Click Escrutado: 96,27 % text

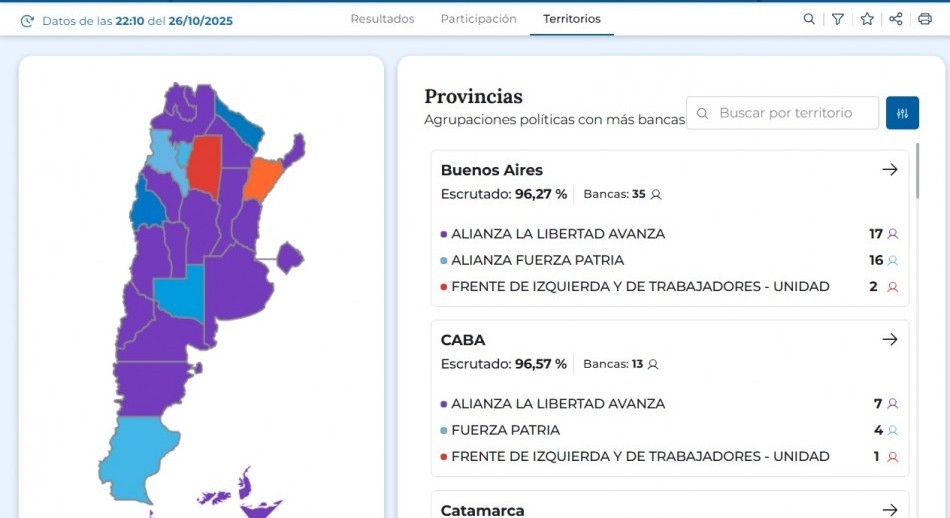(503, 194)
